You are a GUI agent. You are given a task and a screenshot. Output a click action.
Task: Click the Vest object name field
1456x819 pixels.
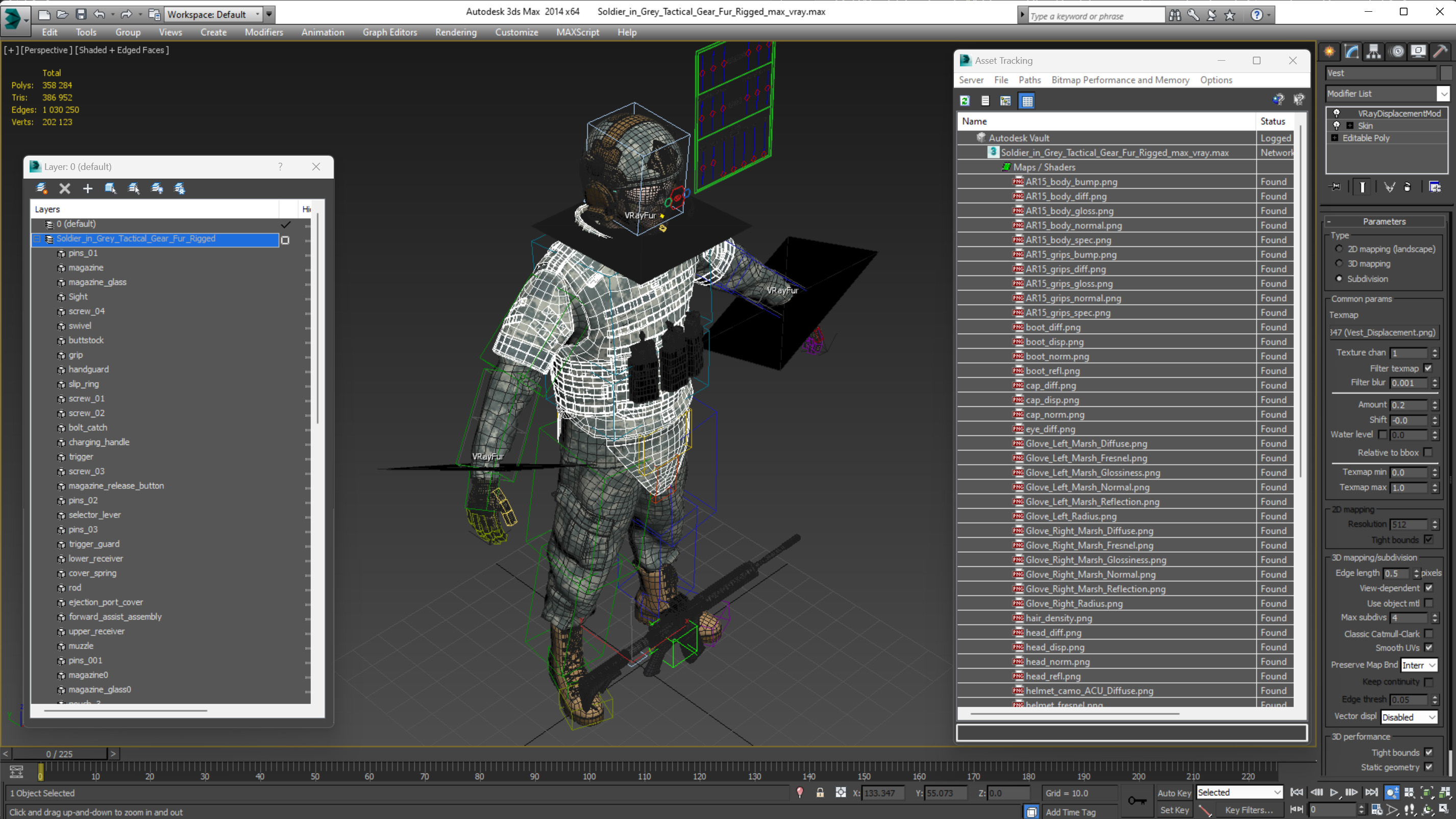(x=1380, y=73)
